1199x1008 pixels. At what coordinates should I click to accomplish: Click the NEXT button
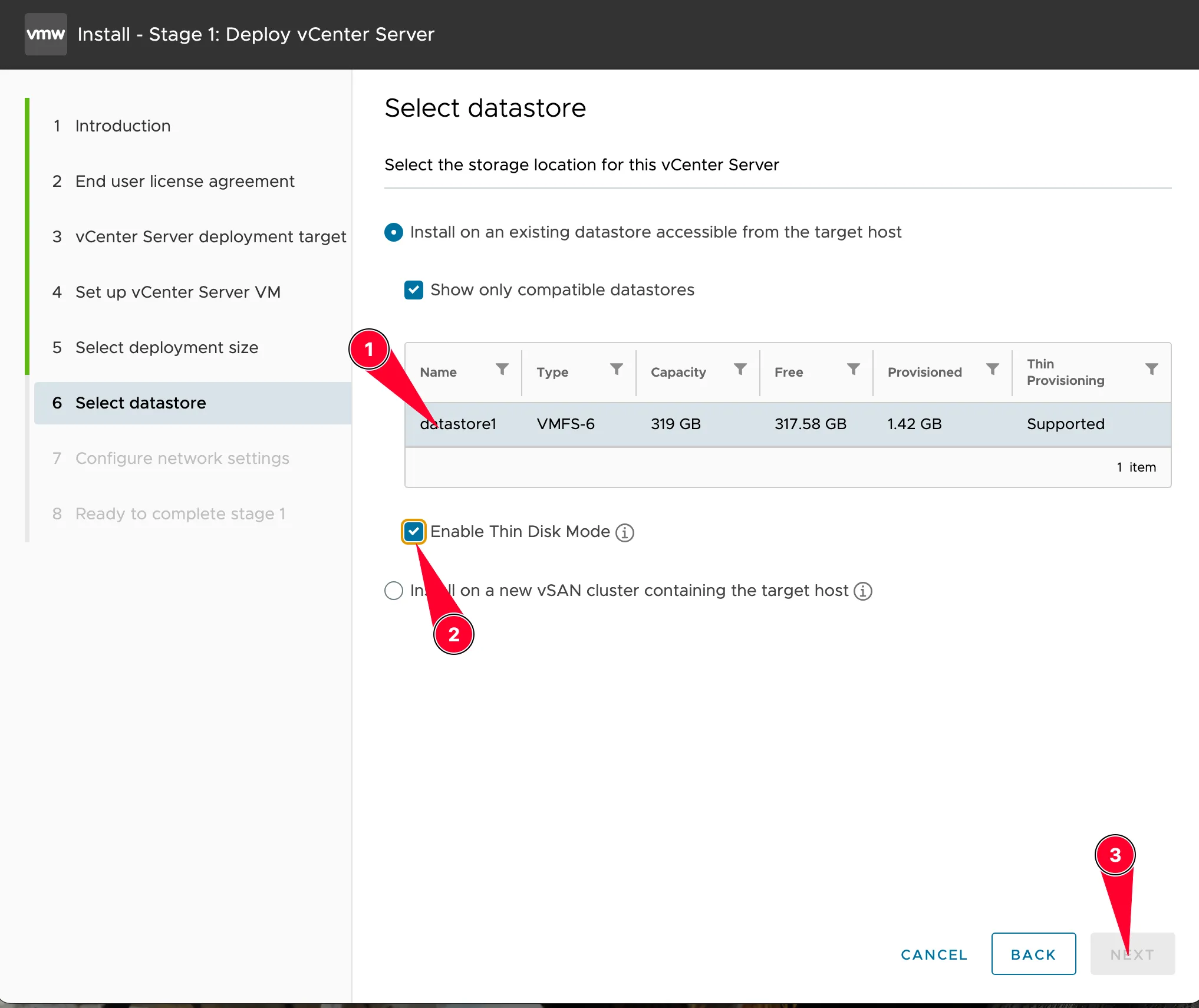point(1132,954)
